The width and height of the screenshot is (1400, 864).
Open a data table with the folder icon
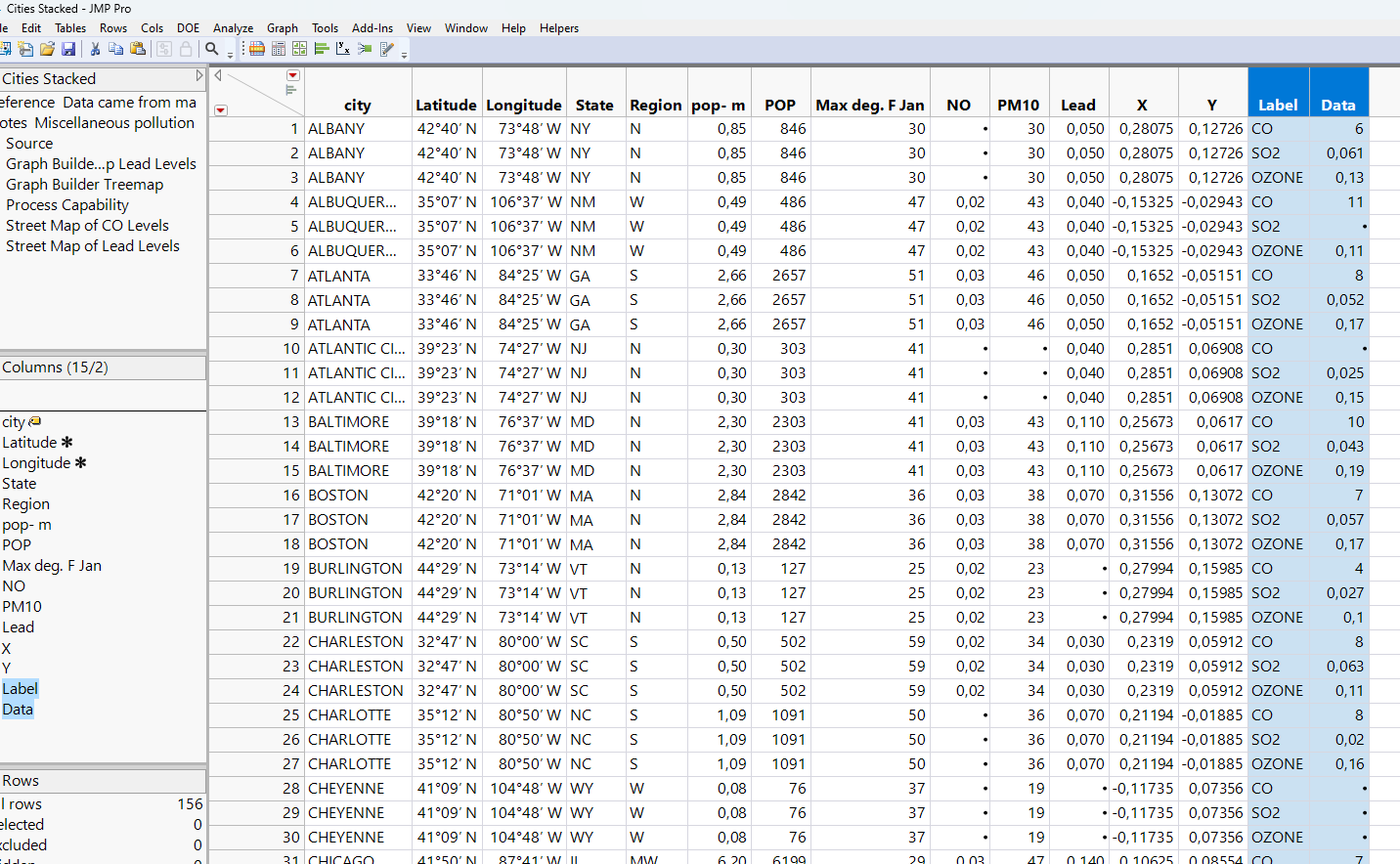pyautogui.click(x=46, y=49)
